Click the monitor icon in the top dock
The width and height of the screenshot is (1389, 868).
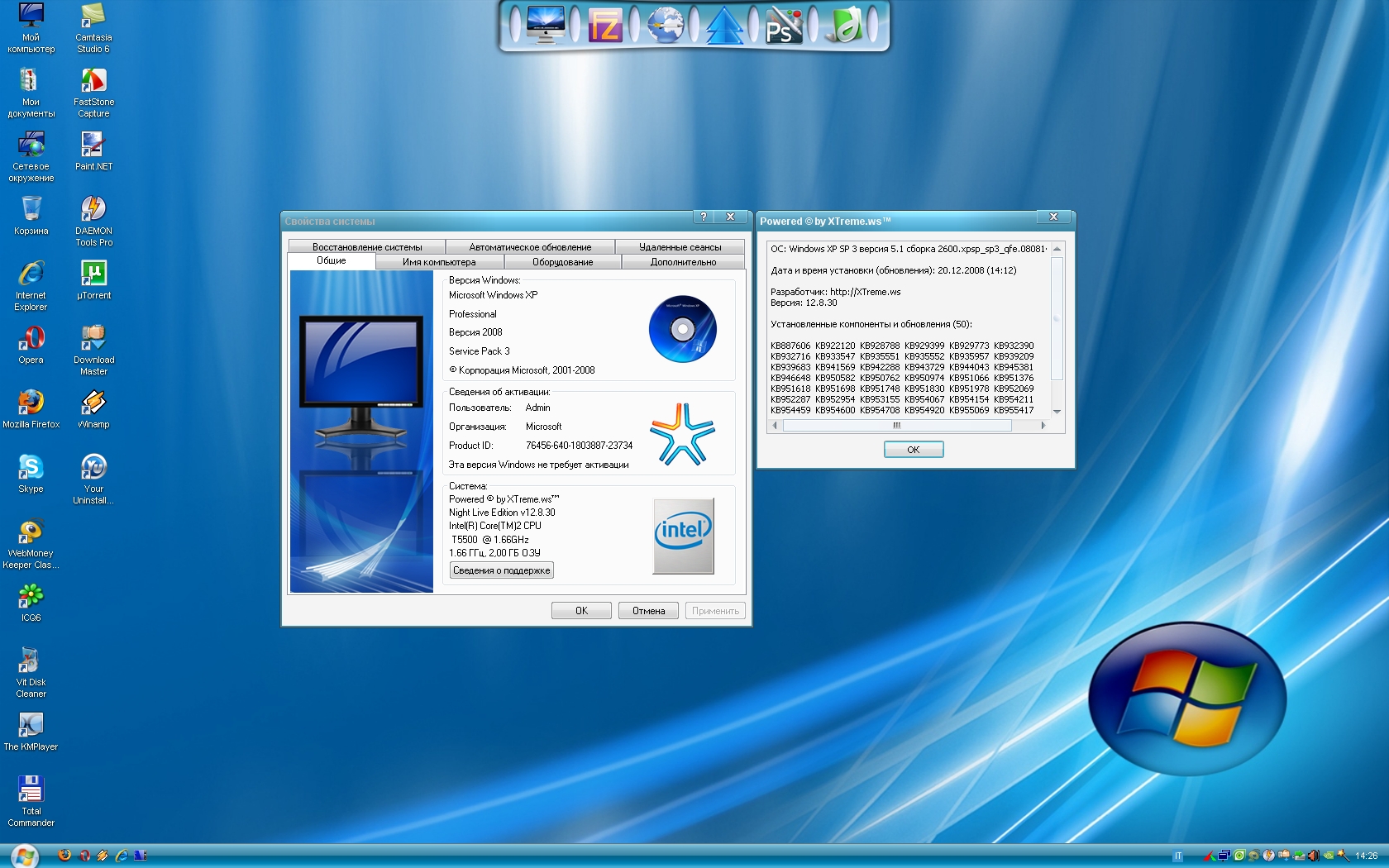[x=546, y=26]
